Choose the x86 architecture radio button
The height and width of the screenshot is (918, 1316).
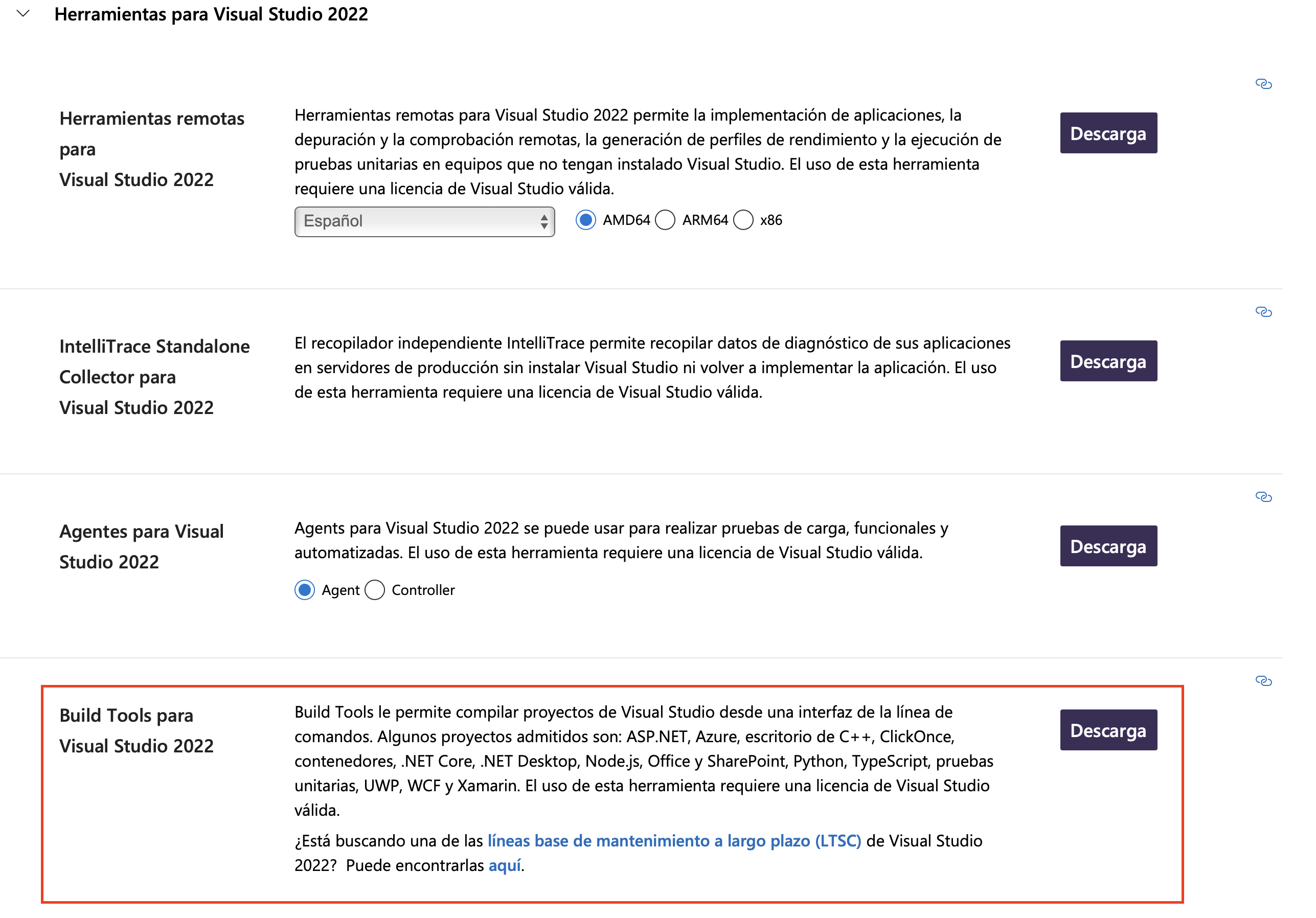click(743, 220)
